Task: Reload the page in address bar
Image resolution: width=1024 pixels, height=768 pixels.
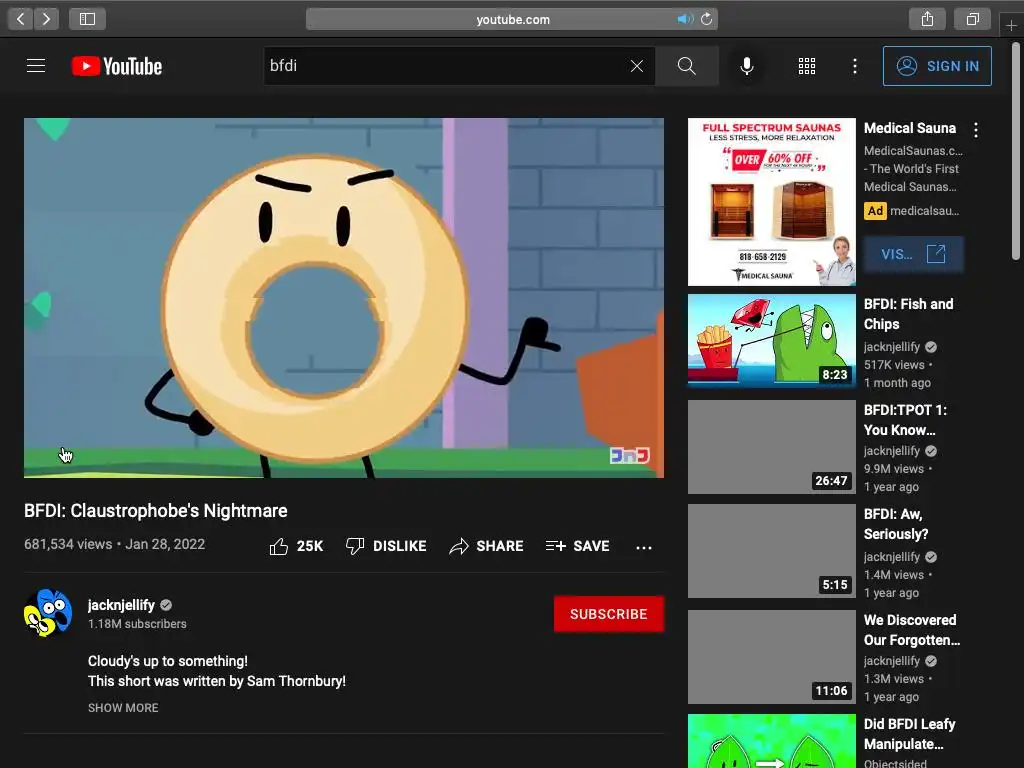Action: 706,19
